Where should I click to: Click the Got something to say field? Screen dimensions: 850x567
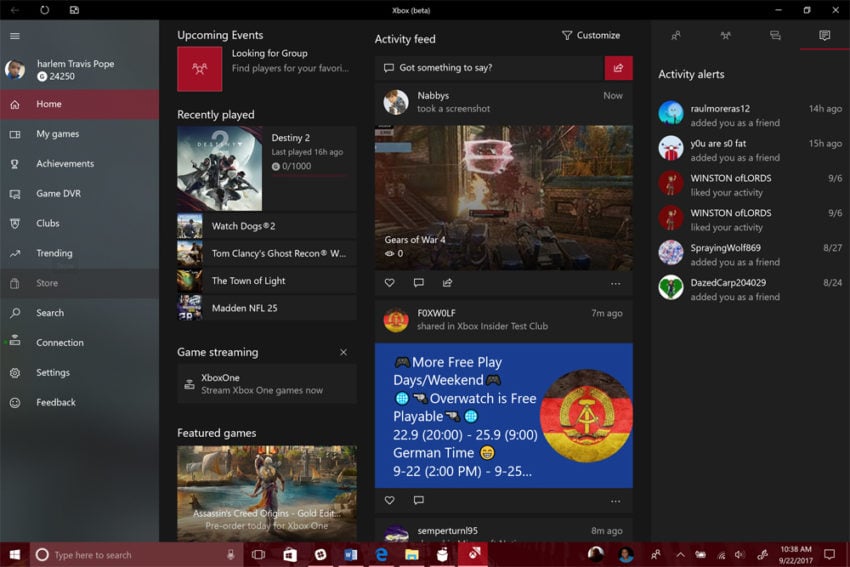490,68
